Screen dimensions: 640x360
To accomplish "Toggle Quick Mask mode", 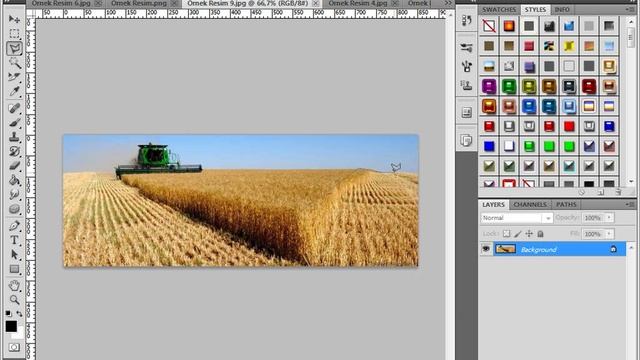I will tap(14, 347).
